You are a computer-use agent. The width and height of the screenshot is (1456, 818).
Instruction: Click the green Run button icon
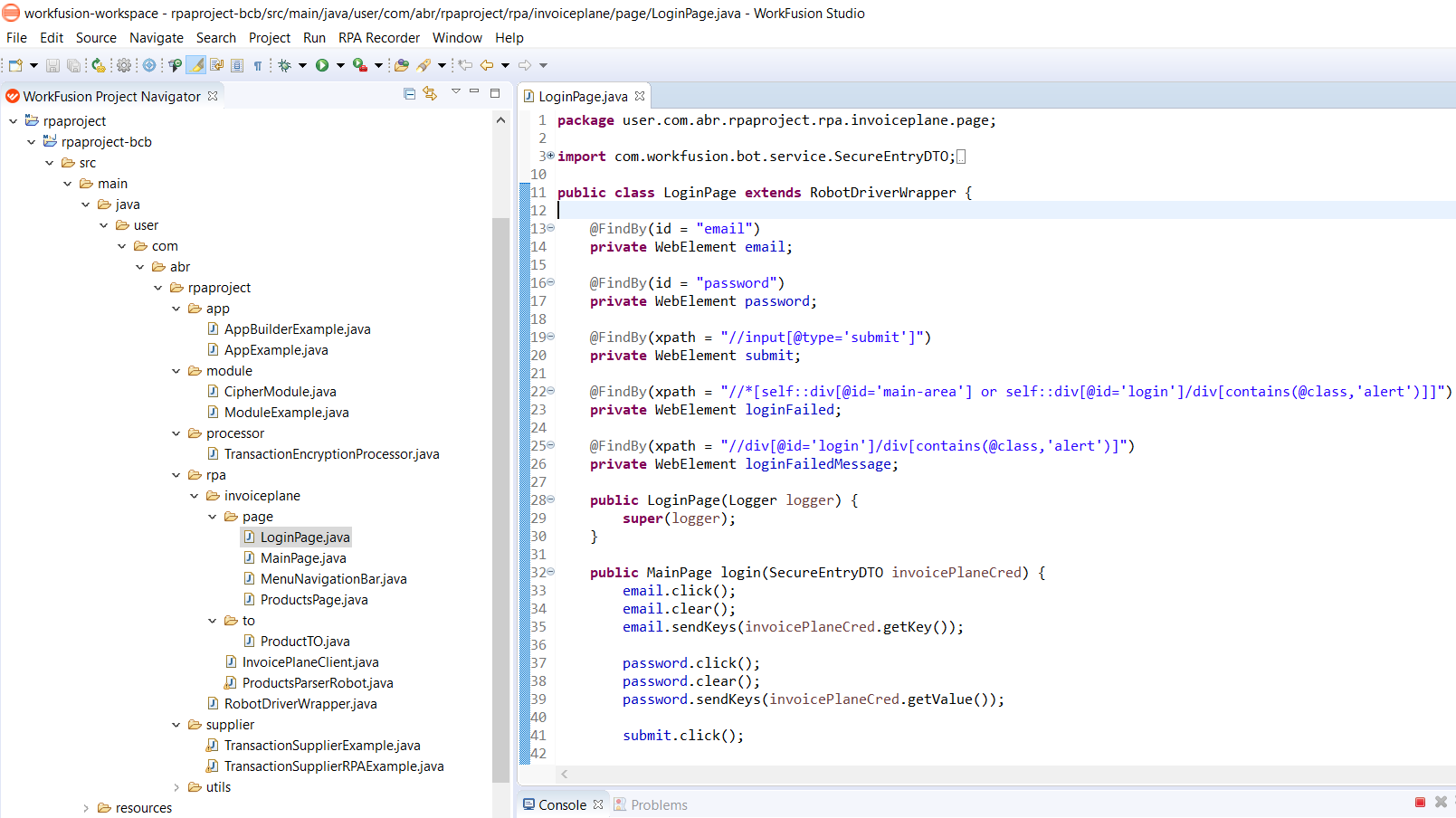click(x=322, y=65)
